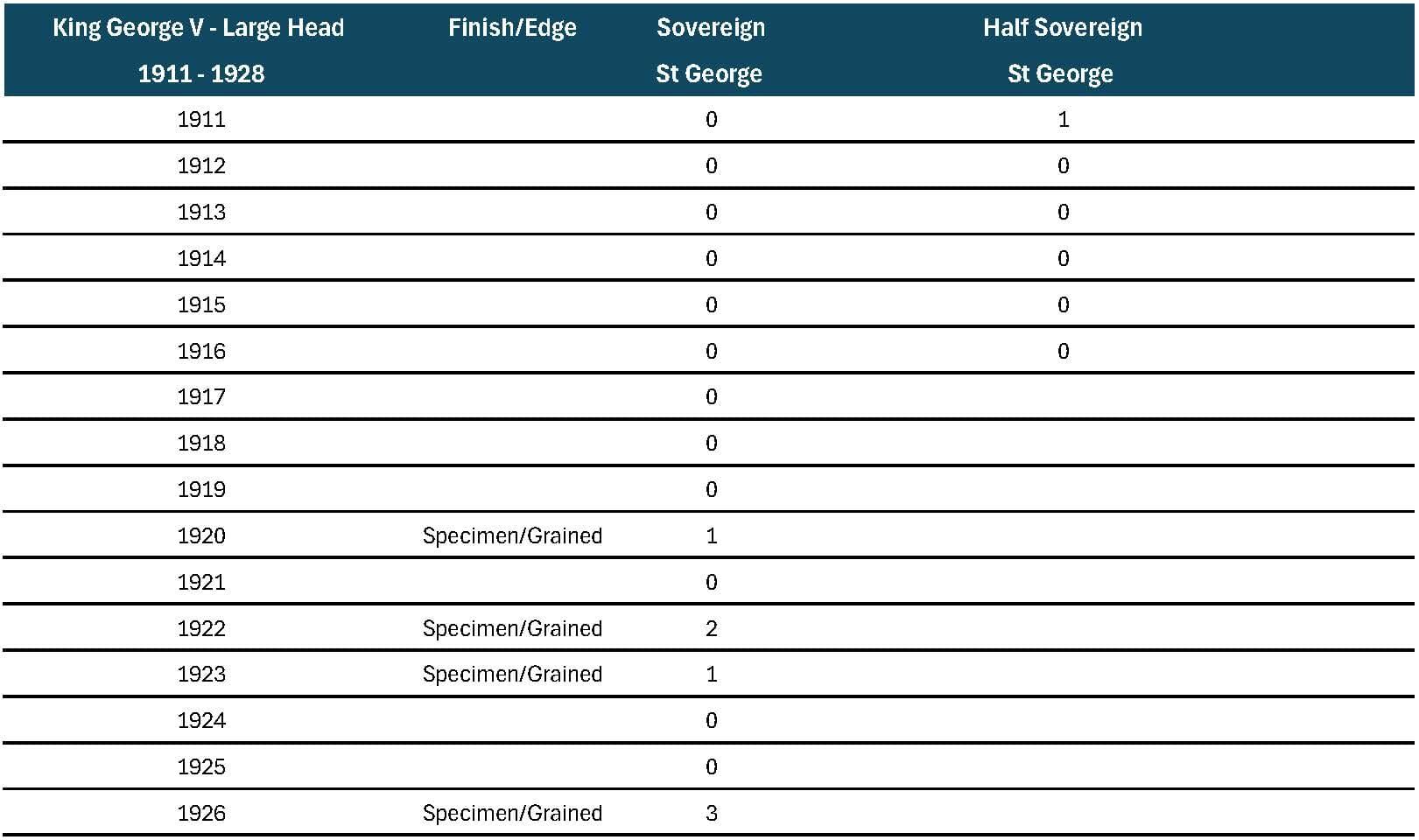Select the Sovereign count 2 for 1922
This screenshot has width=1419, height=840.
711,629
